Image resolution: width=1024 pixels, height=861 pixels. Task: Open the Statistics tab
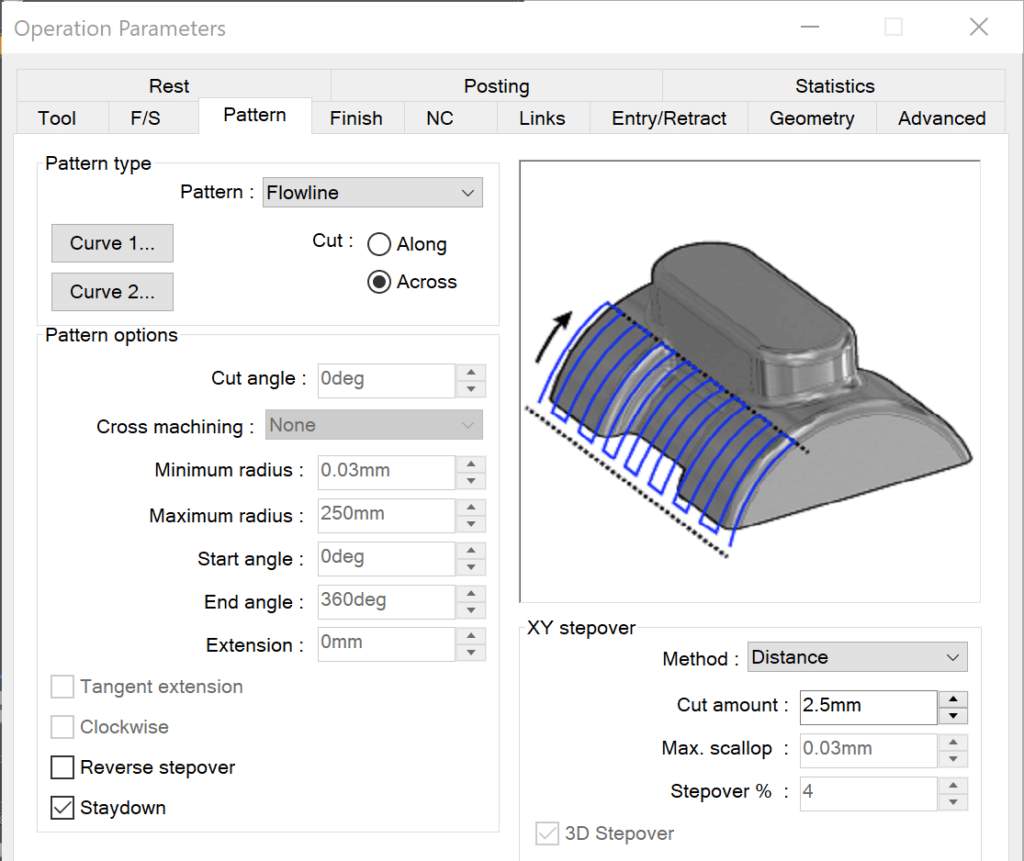834,86
